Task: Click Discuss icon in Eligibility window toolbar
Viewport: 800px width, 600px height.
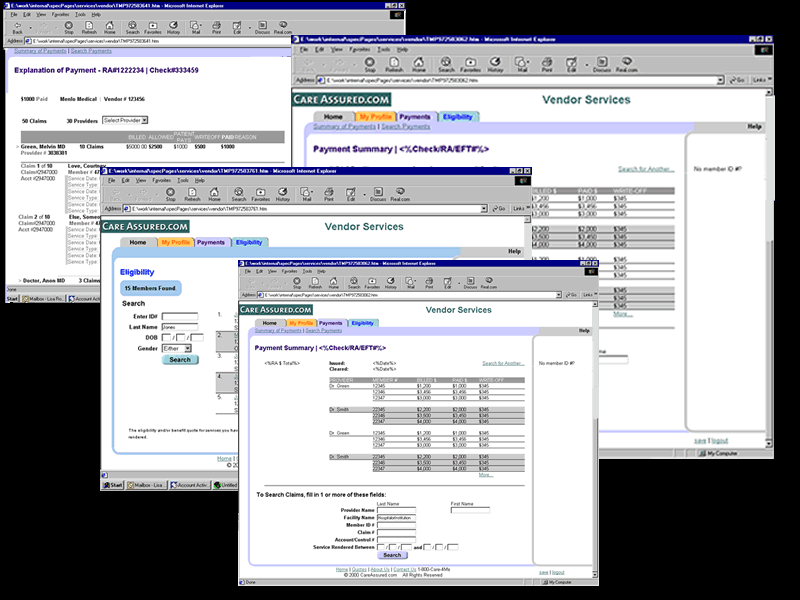Action: (378, 194)
